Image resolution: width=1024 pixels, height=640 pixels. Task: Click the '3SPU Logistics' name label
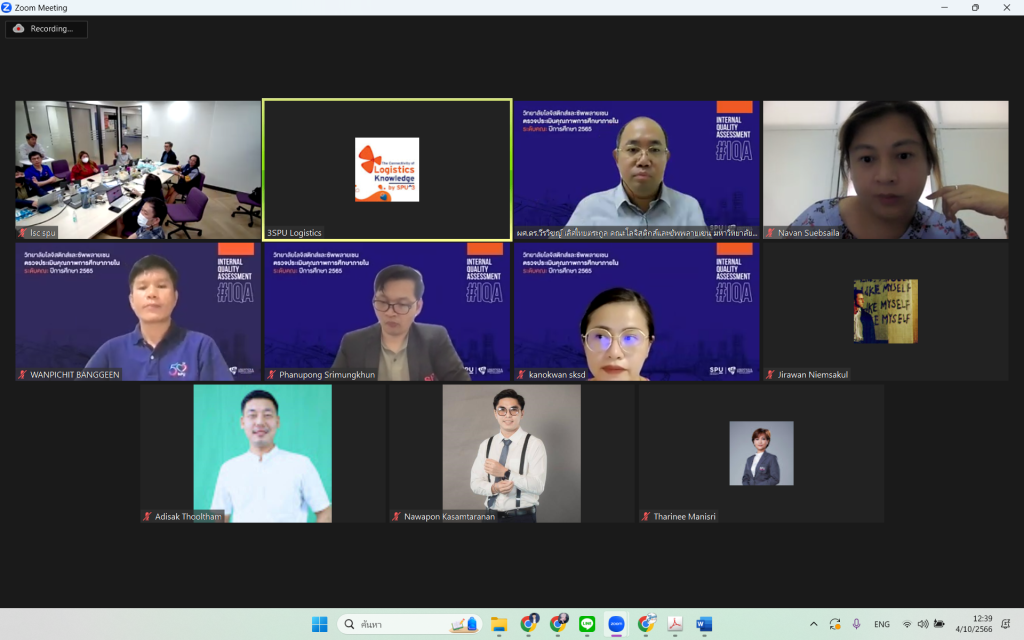pyautogui.click(x=294, y=233)
